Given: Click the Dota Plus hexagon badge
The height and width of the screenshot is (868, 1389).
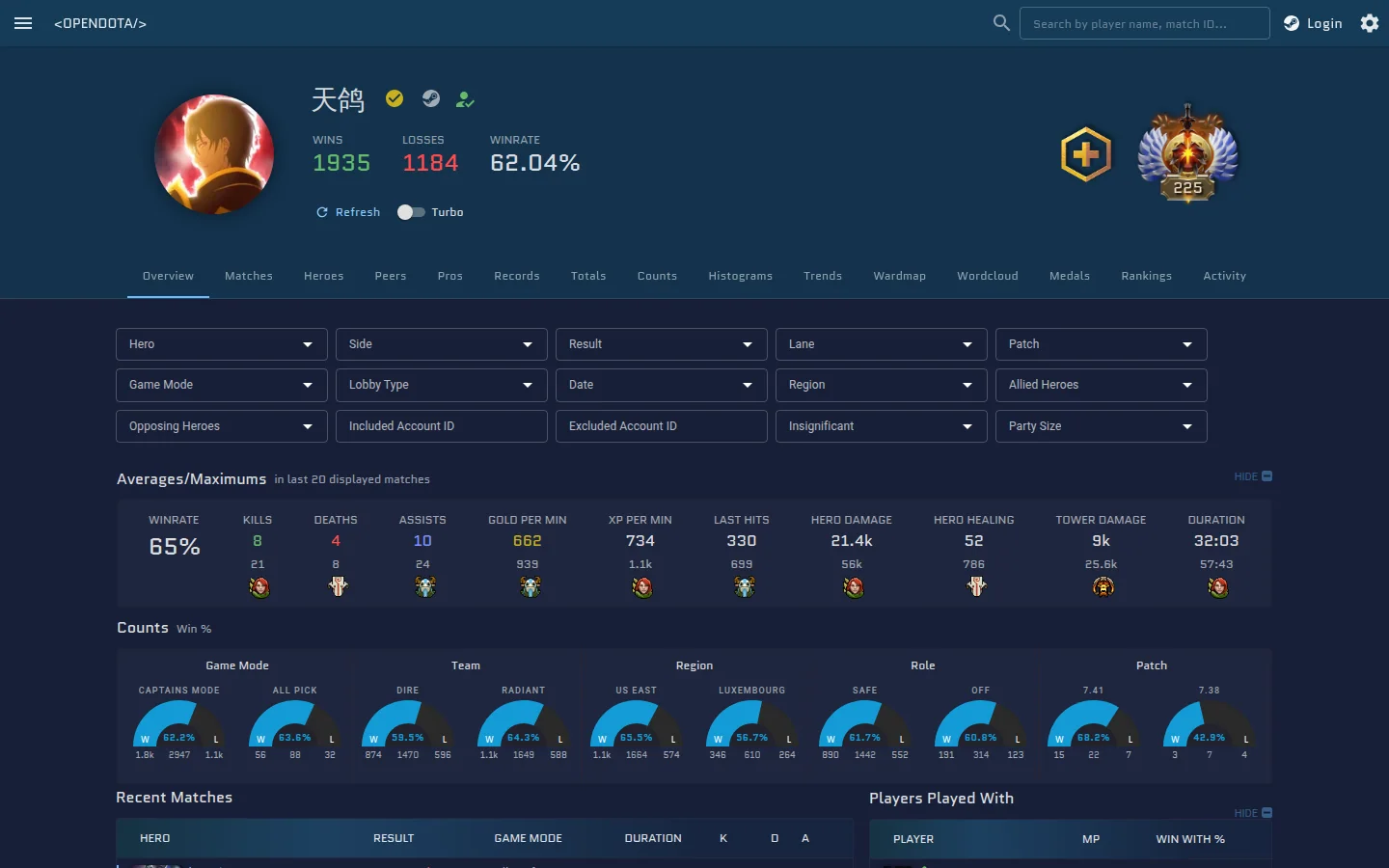Looking at the screenshot, I should click(x=1086, y=154).
